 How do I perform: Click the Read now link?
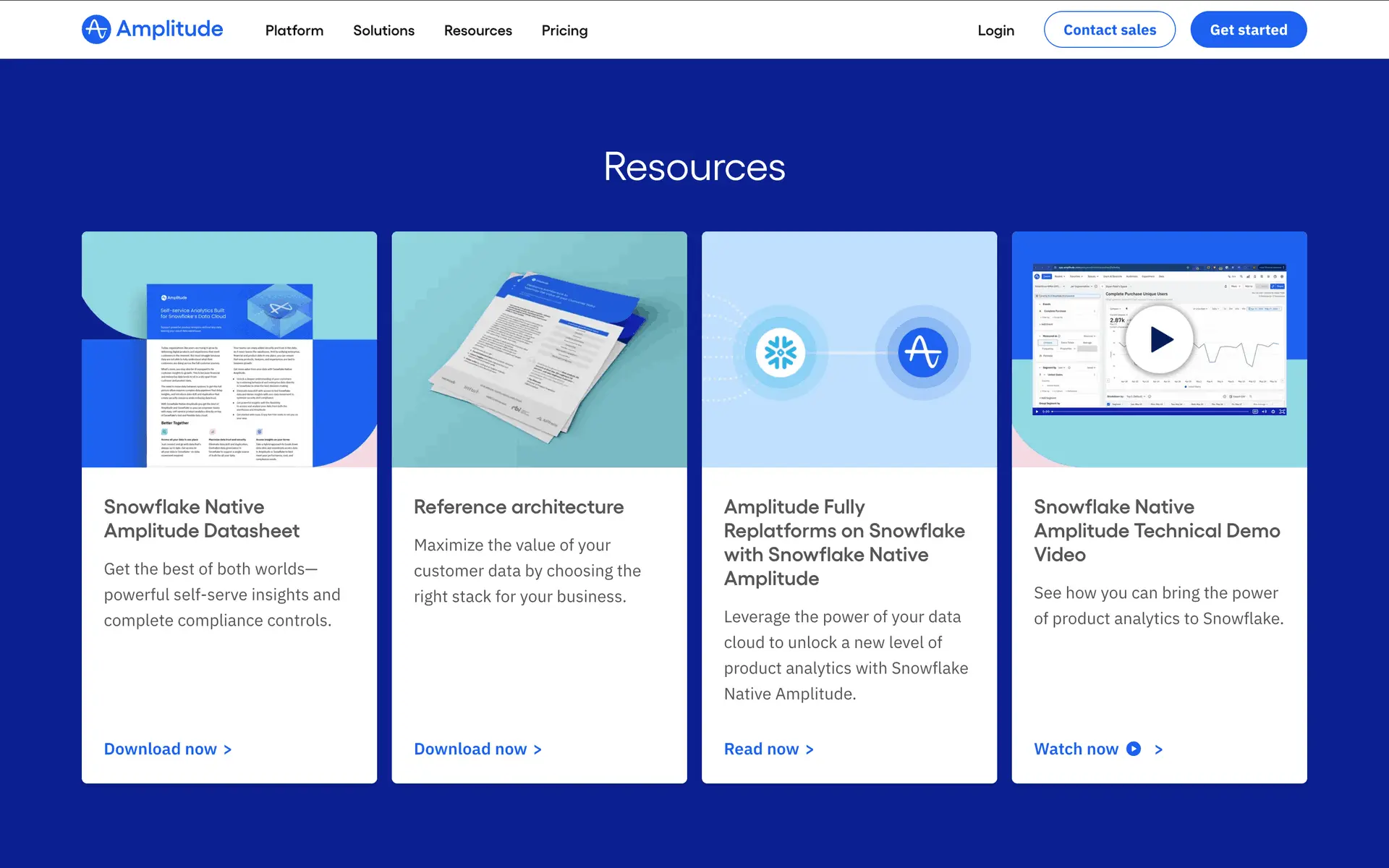(761, 749)
